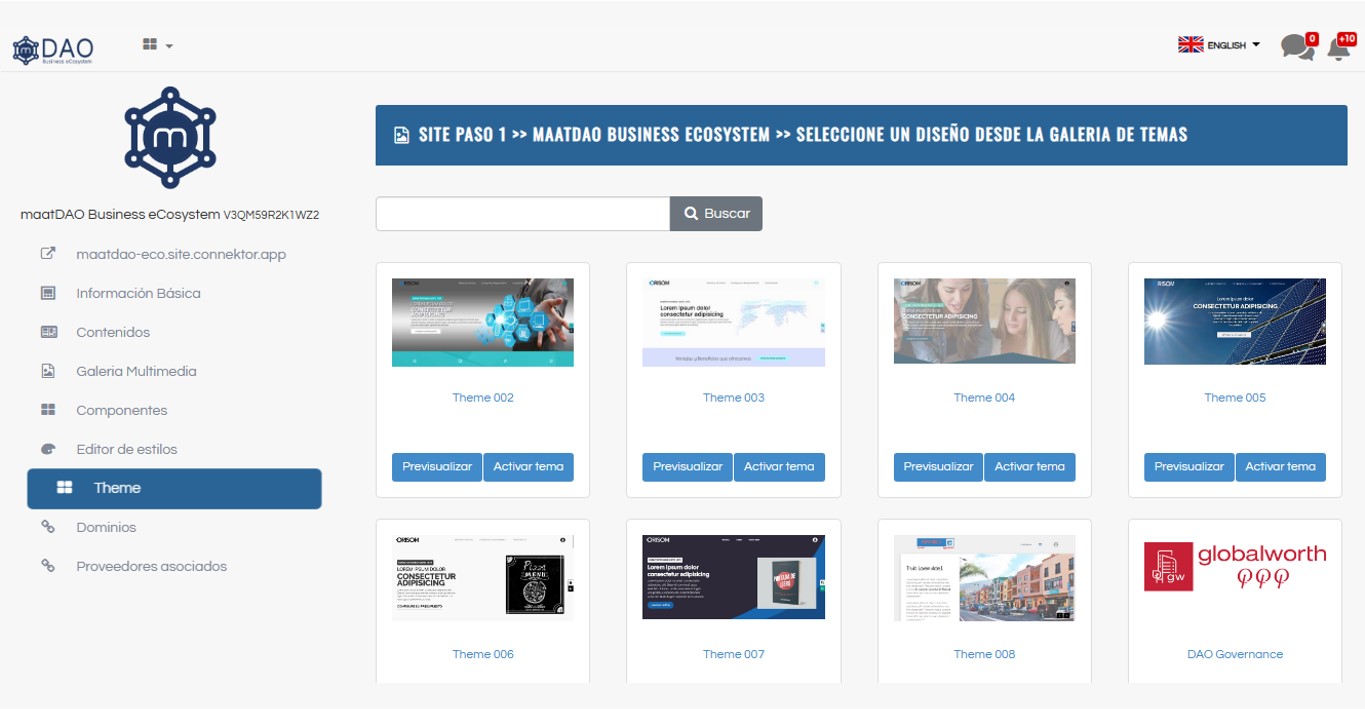1365x709 pixels.
Task: Click the Información Básica sidebar icon
Action: (48, 293)
